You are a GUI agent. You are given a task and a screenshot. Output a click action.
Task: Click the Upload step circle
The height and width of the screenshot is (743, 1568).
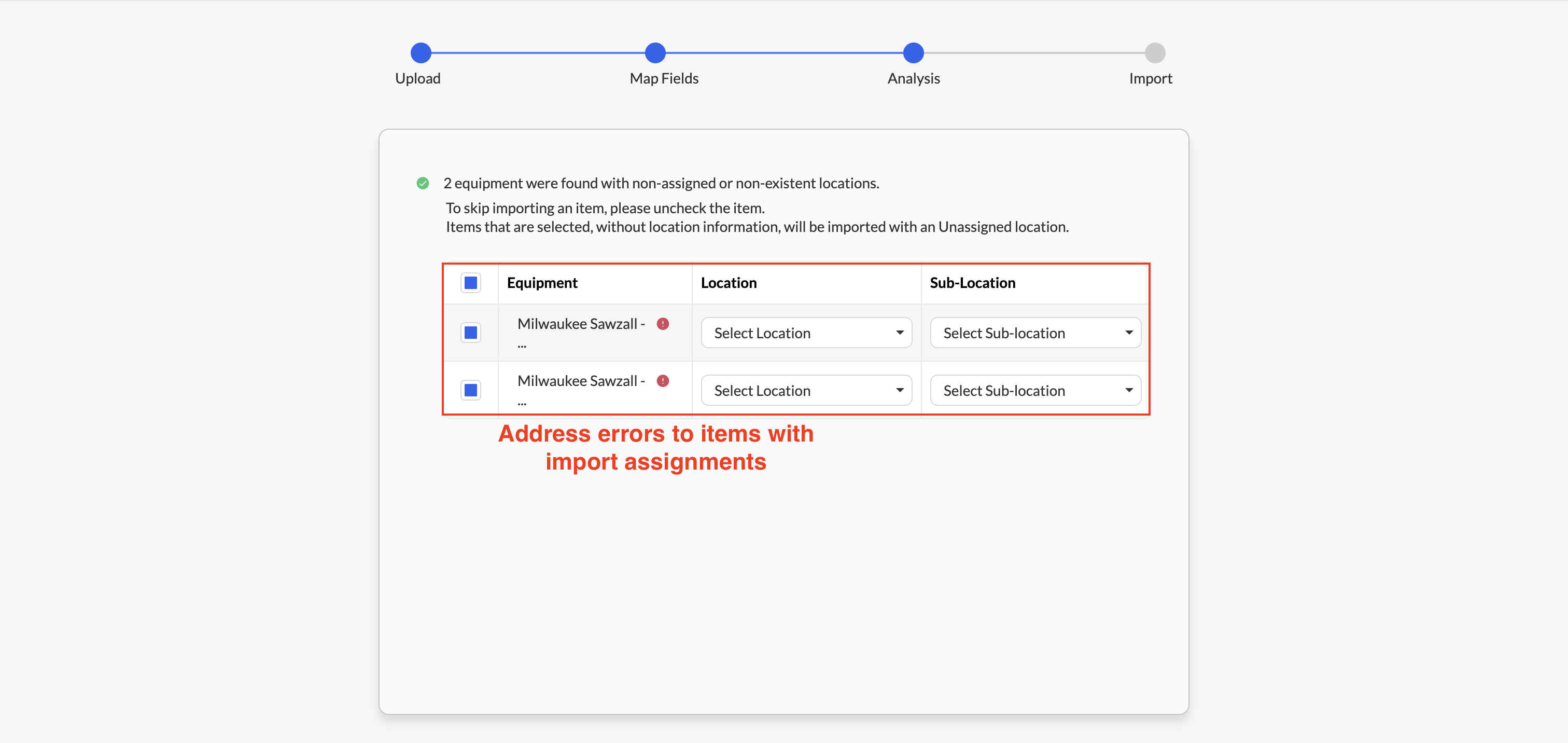[x=421, y=53]
